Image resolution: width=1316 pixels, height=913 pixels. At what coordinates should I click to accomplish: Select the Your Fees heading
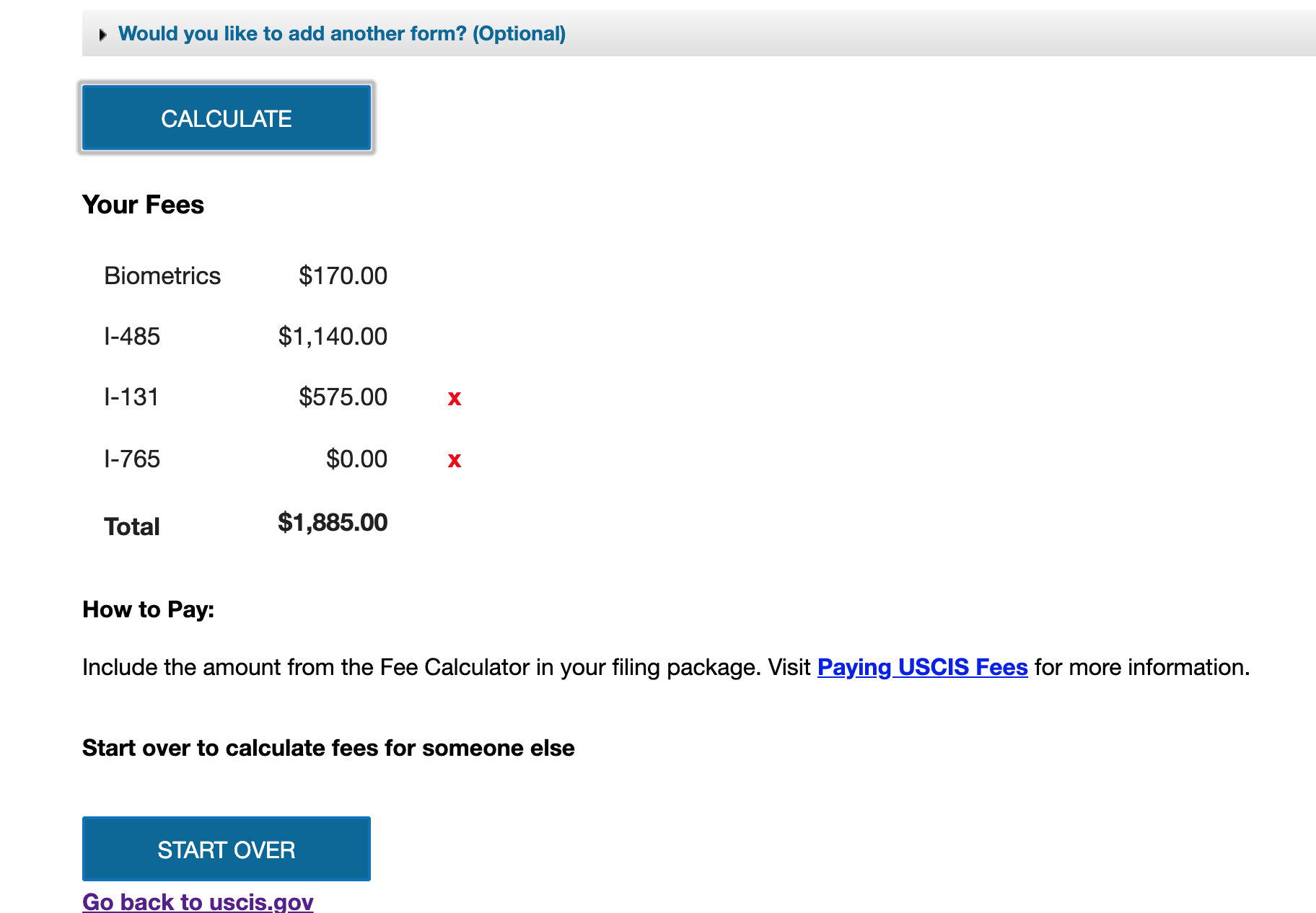pyautogui.click(x=143, y=205)
